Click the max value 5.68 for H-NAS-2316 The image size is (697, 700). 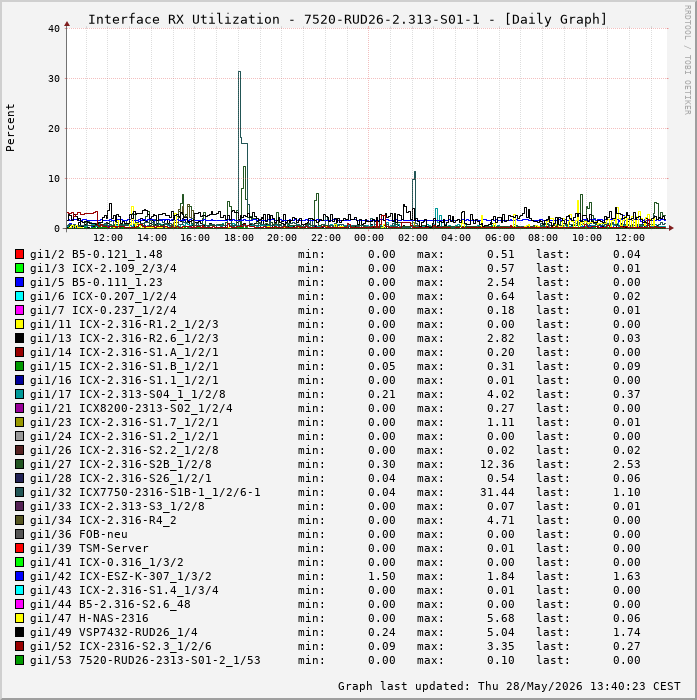[501, 618]
